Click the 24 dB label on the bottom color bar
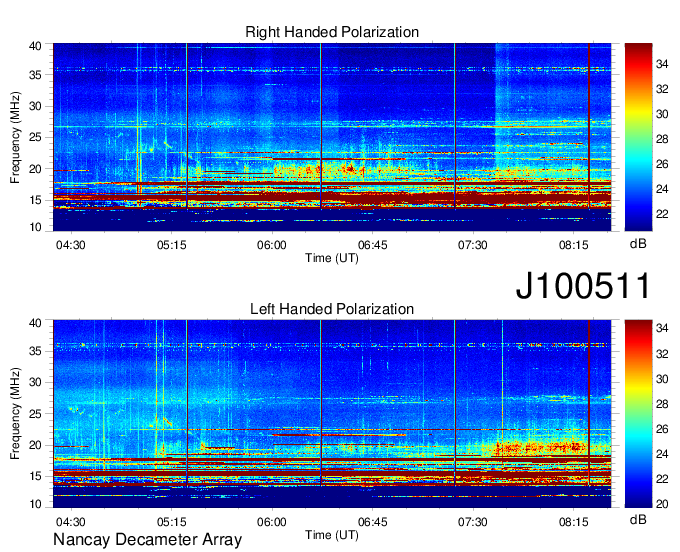The height and width of the screenshot is (552, 680). (662, 454)
